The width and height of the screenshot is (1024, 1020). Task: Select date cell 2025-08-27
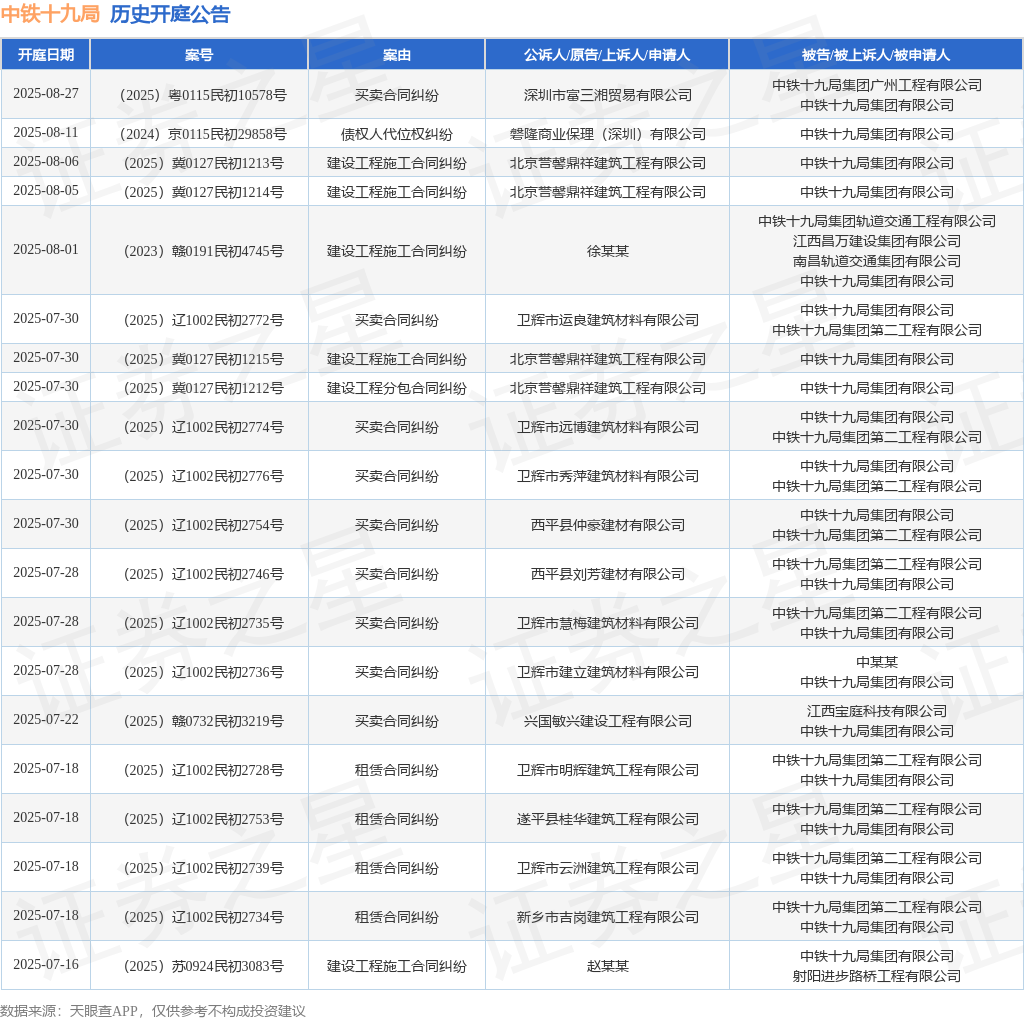click(x=46, y=93)
